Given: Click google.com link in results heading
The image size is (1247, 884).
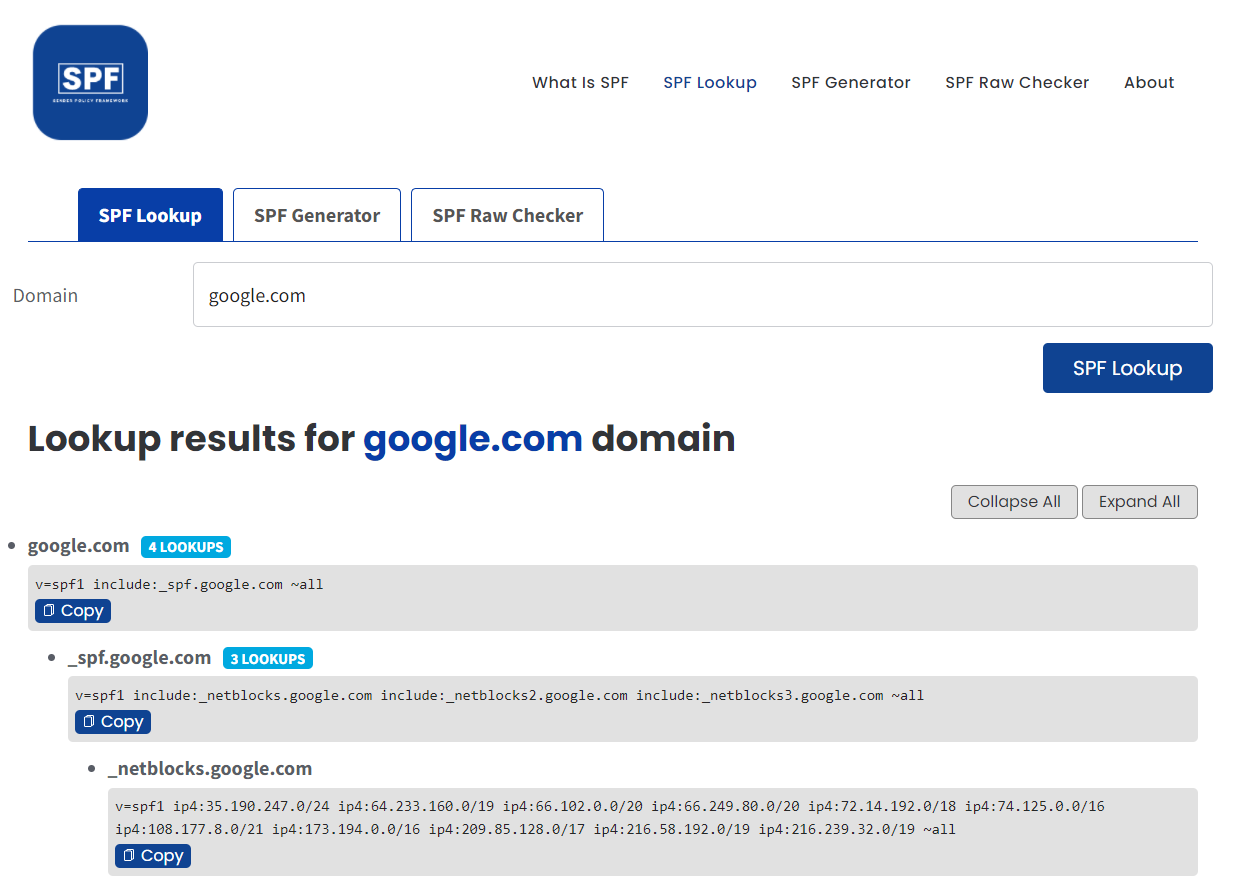Looking at the screenshot, I should click(473, 438).
